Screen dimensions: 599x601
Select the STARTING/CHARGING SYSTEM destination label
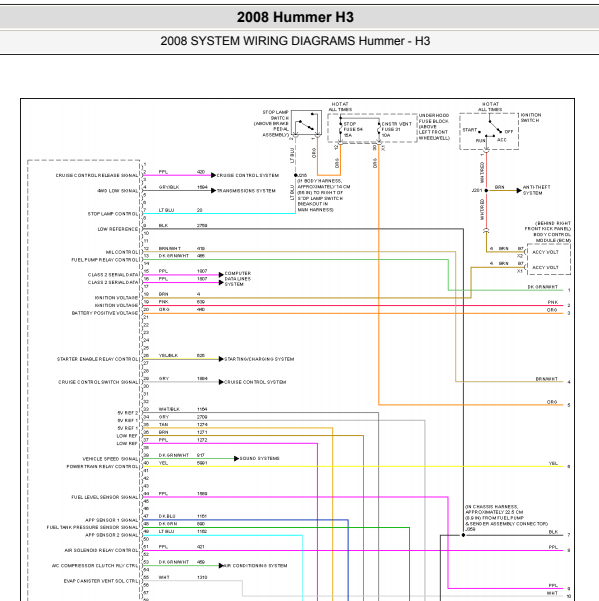(259, 359)
